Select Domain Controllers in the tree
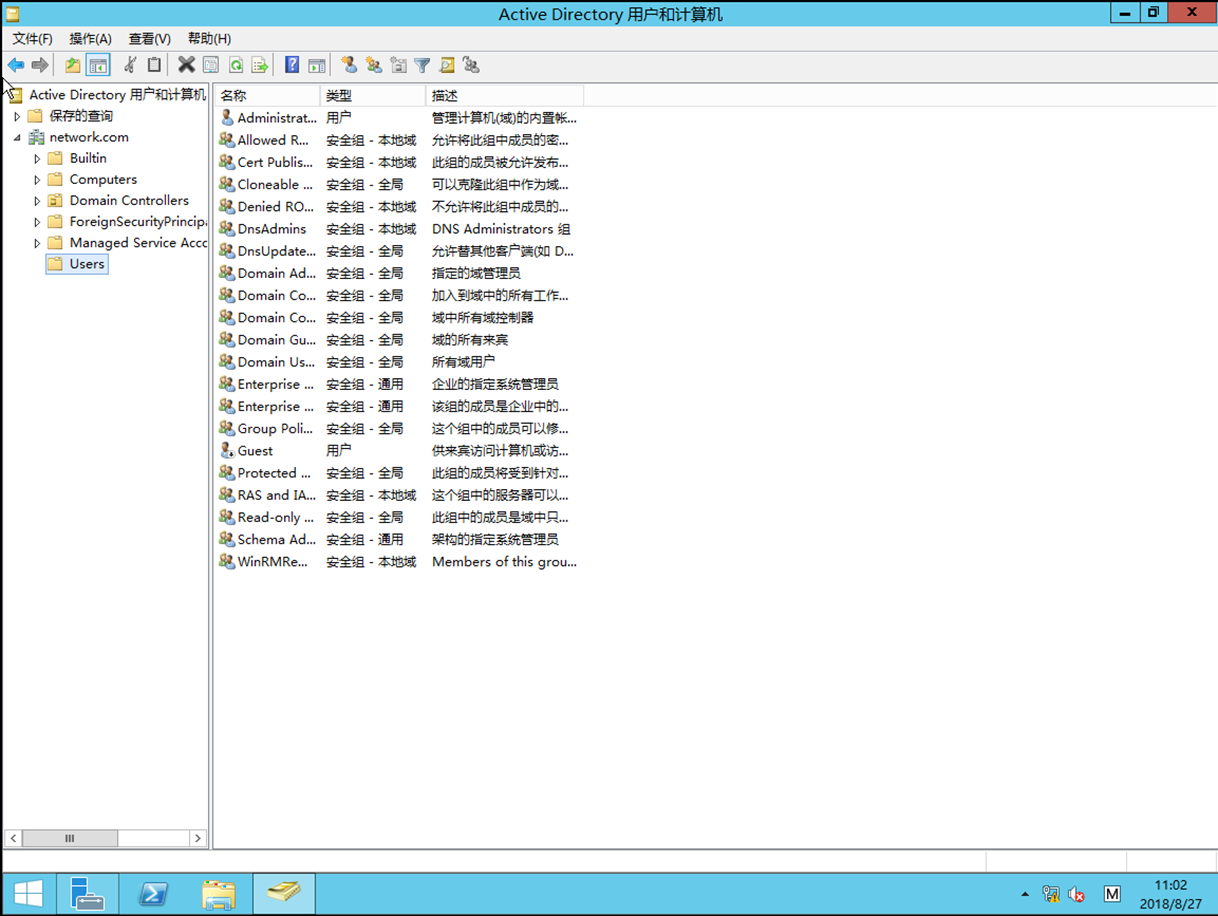 (x=129, y=201)
